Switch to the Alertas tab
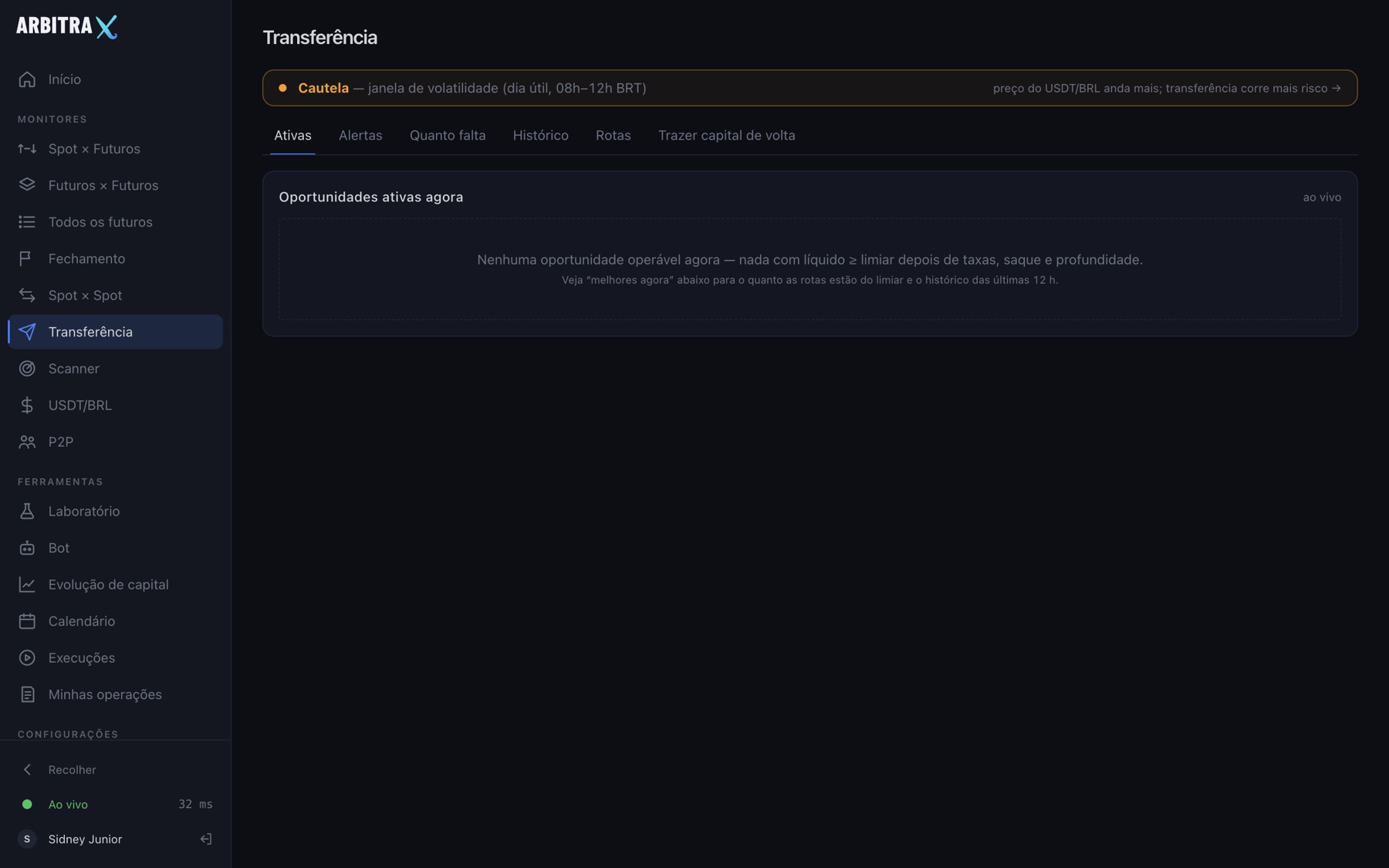Viewport: 1389px width, 868px height. coord(360,135)
